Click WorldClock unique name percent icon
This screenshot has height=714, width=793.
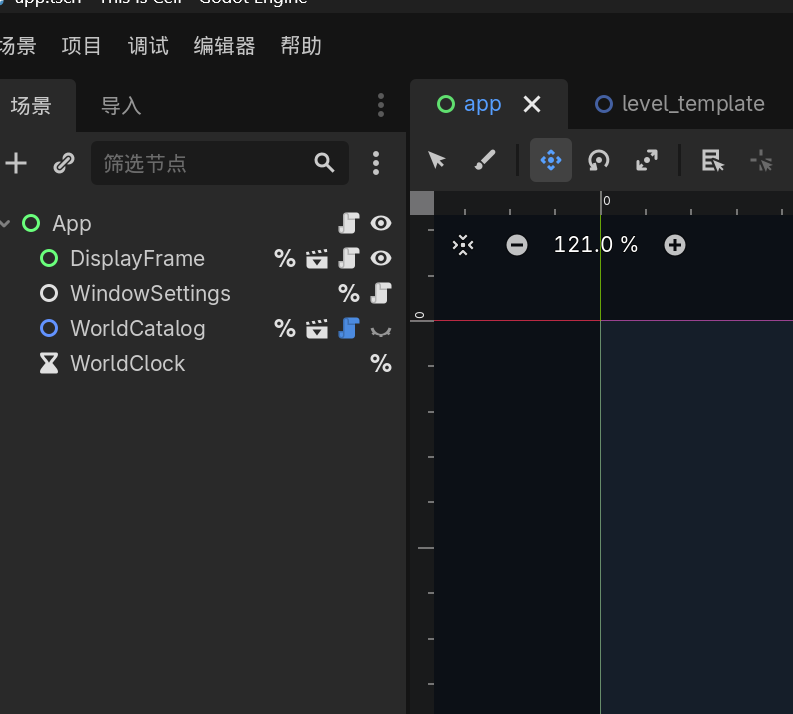381,363
